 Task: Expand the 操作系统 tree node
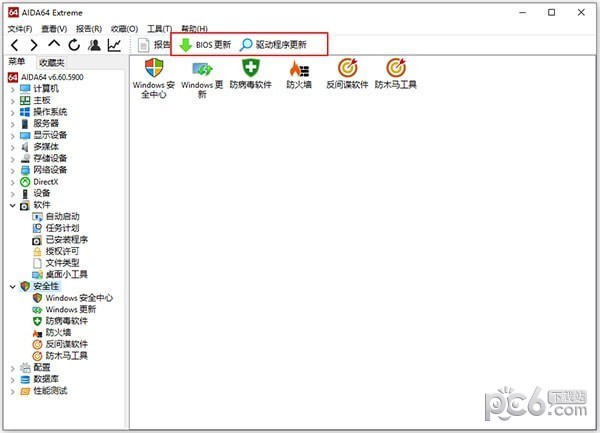click(x=12, y=112)
